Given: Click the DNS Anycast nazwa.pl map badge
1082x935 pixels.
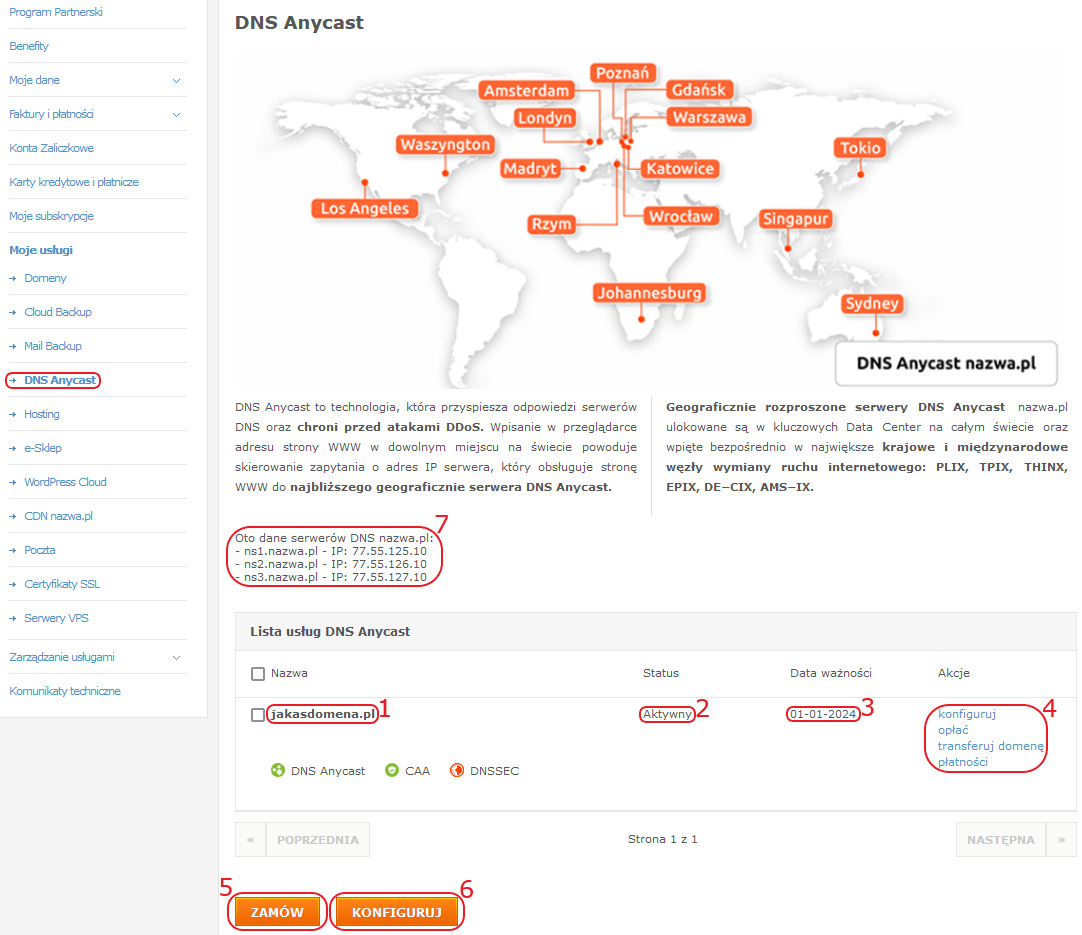Looking at the screenshot, I should [x=946, y=364].
